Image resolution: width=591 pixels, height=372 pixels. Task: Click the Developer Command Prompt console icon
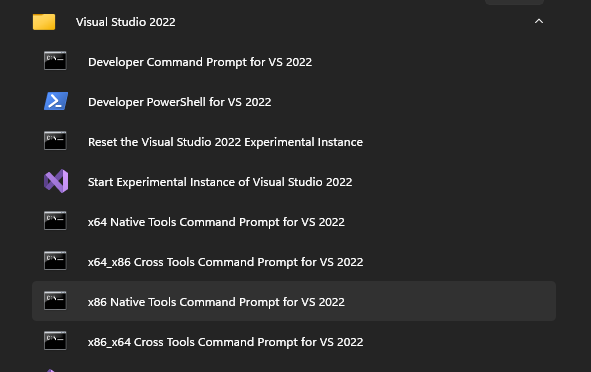(x=55, y=61)
